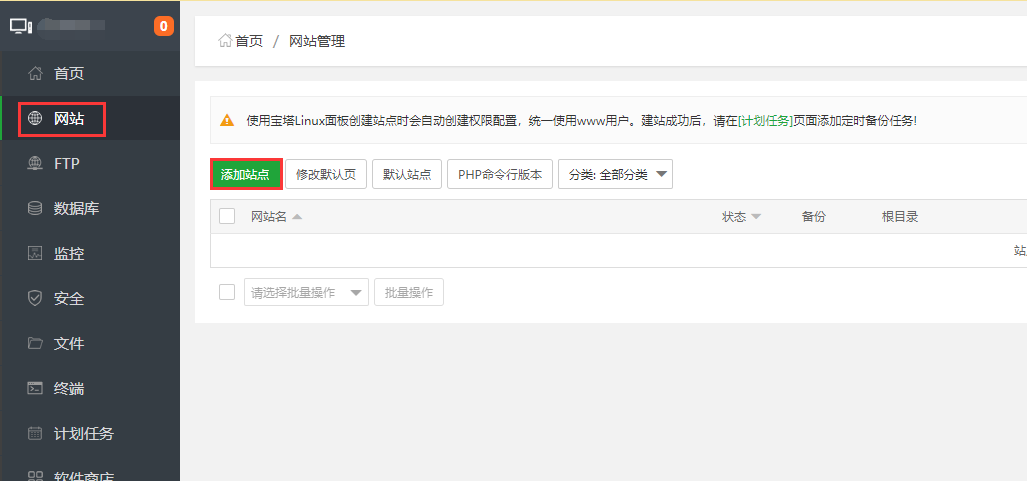This screenshot has height=481, width=1027.
Task: Open the 软件商店 menu item
Action: [84, 474]
